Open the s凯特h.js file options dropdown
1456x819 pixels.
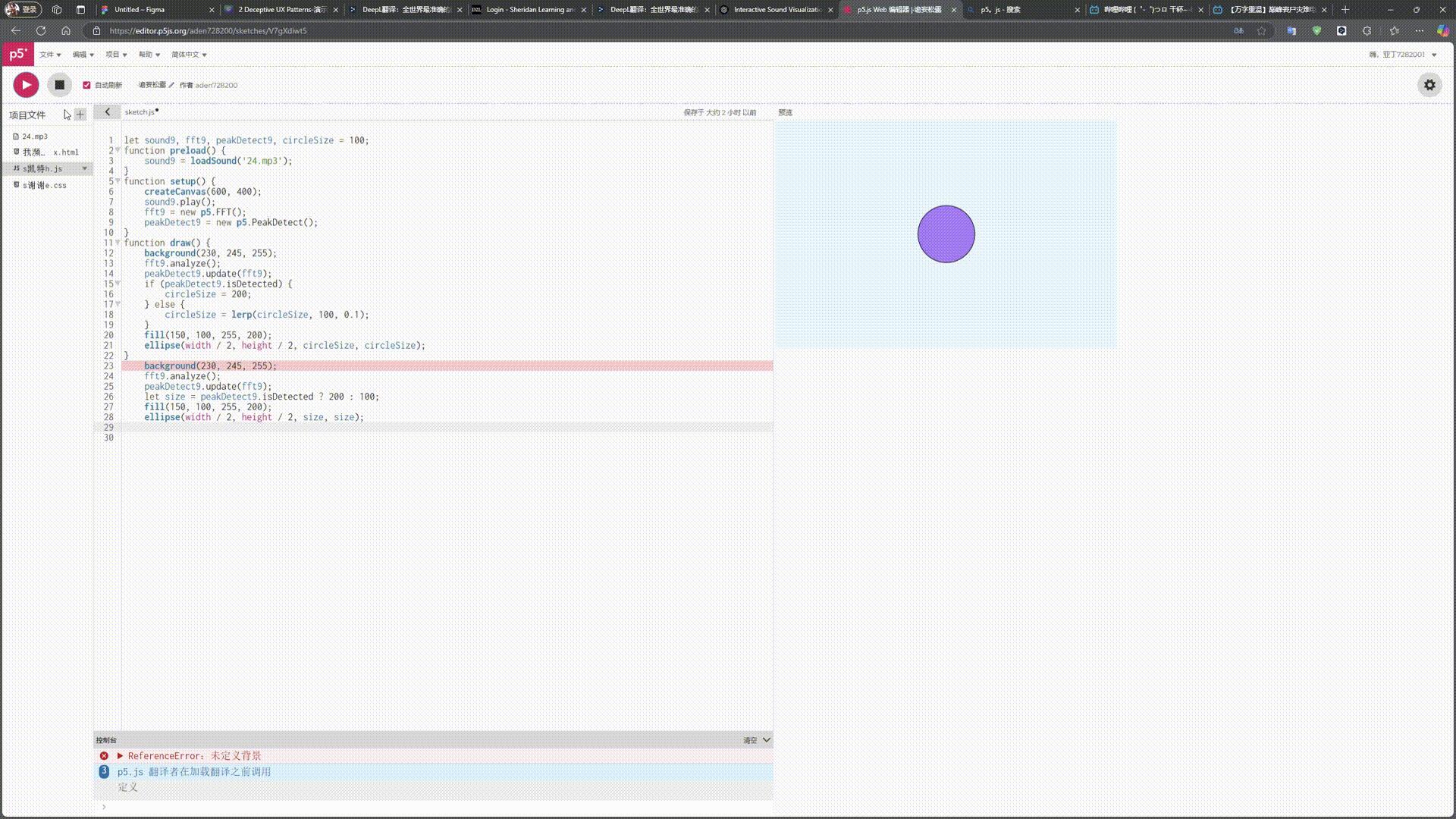point(84,168)
